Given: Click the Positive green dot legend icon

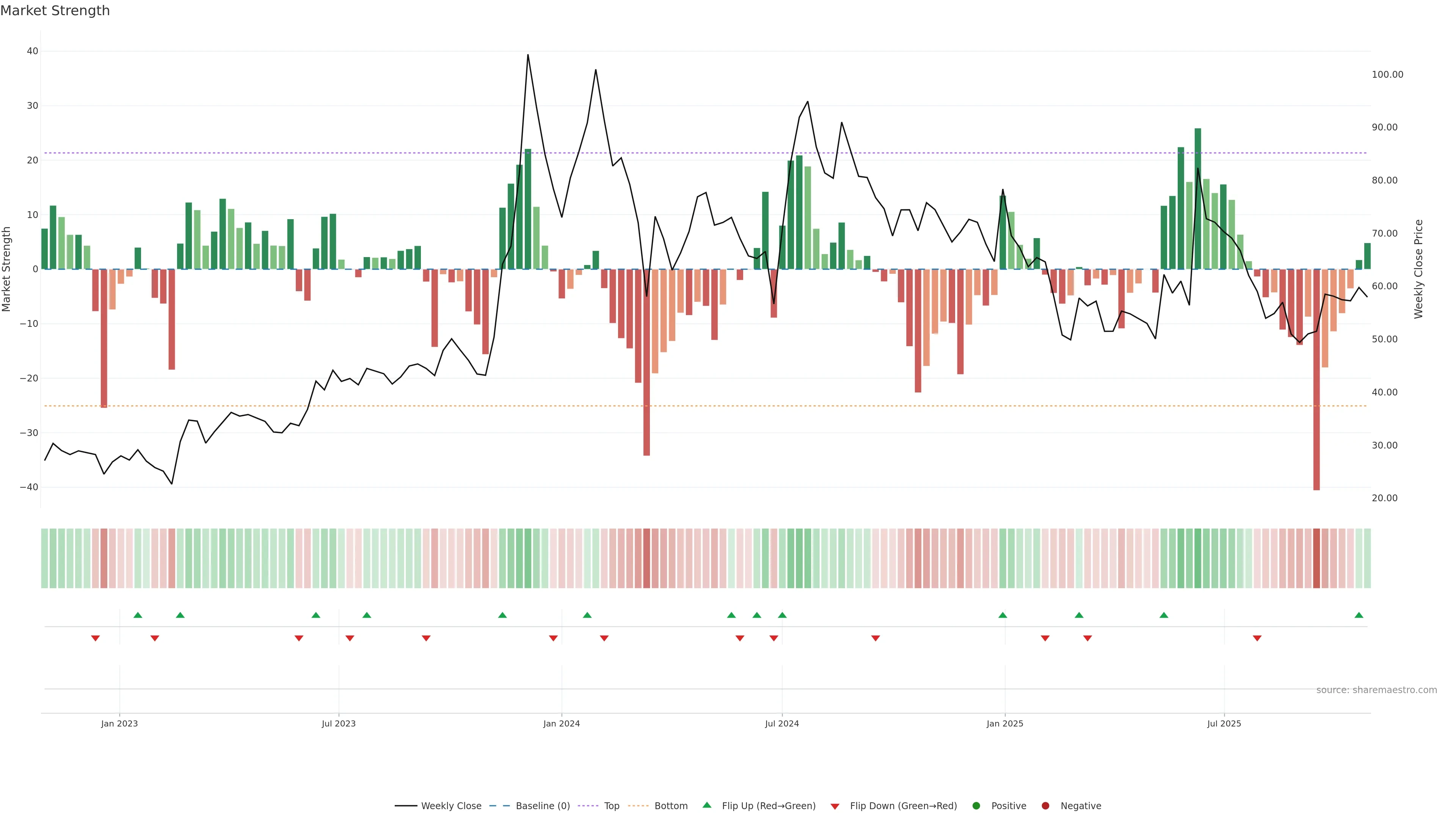Looking at the screenshot, I should (x=976, y=806).
